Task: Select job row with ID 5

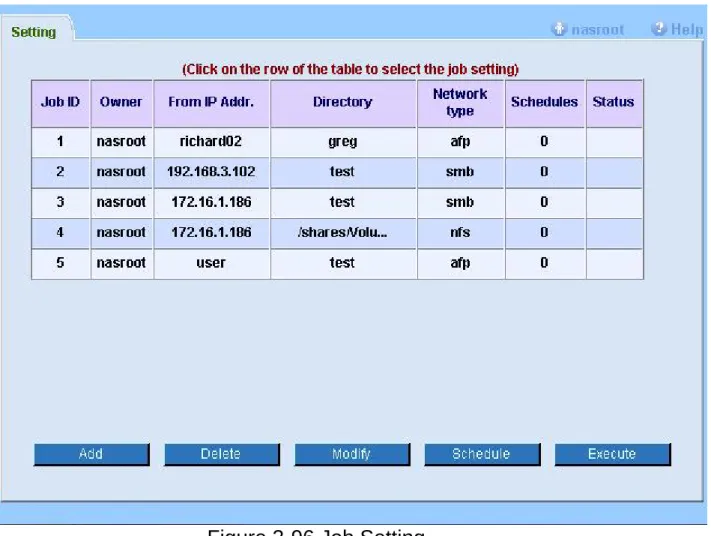Action: coord(337,263)
